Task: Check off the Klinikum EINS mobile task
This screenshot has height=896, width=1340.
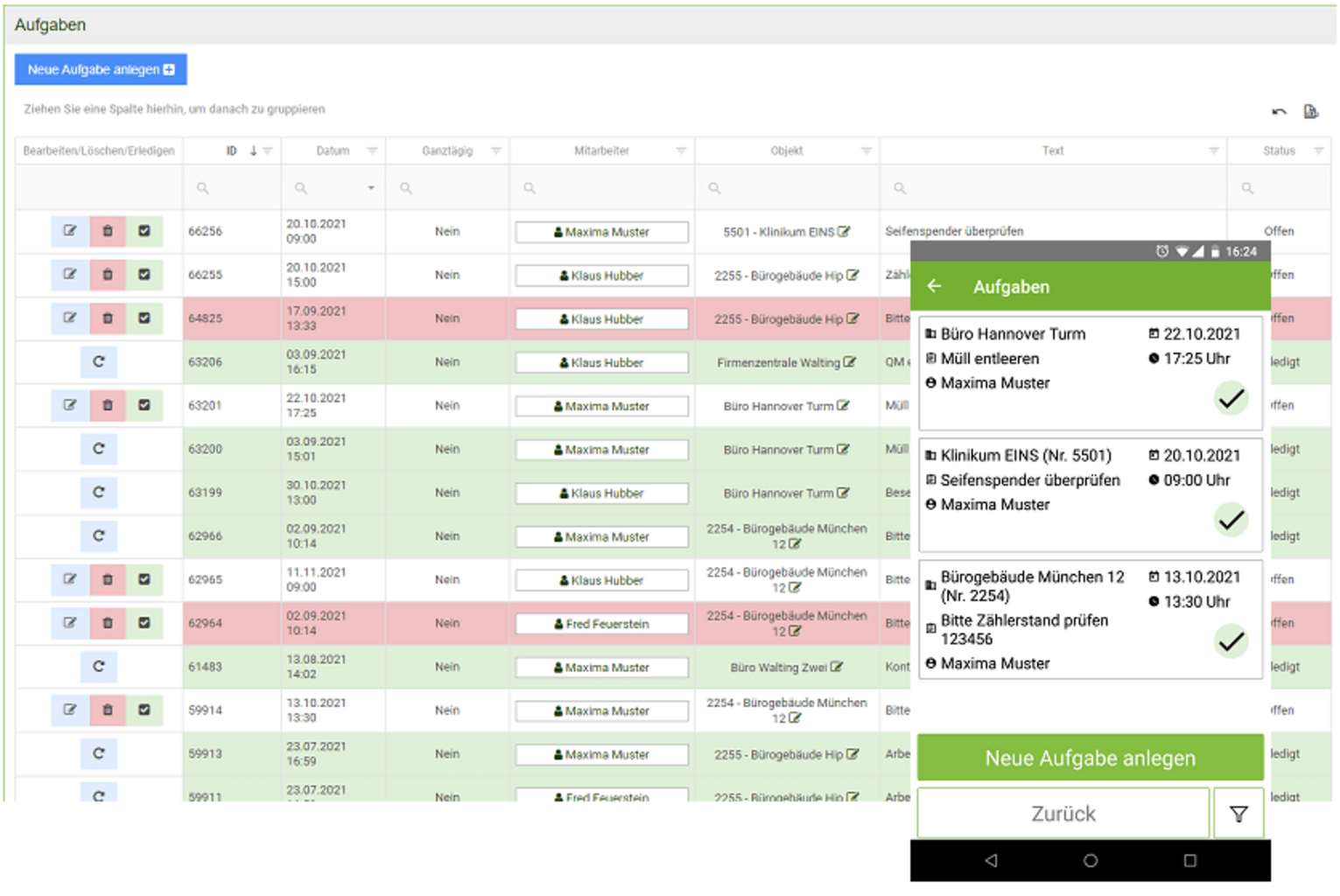Action: point(1231,521)
